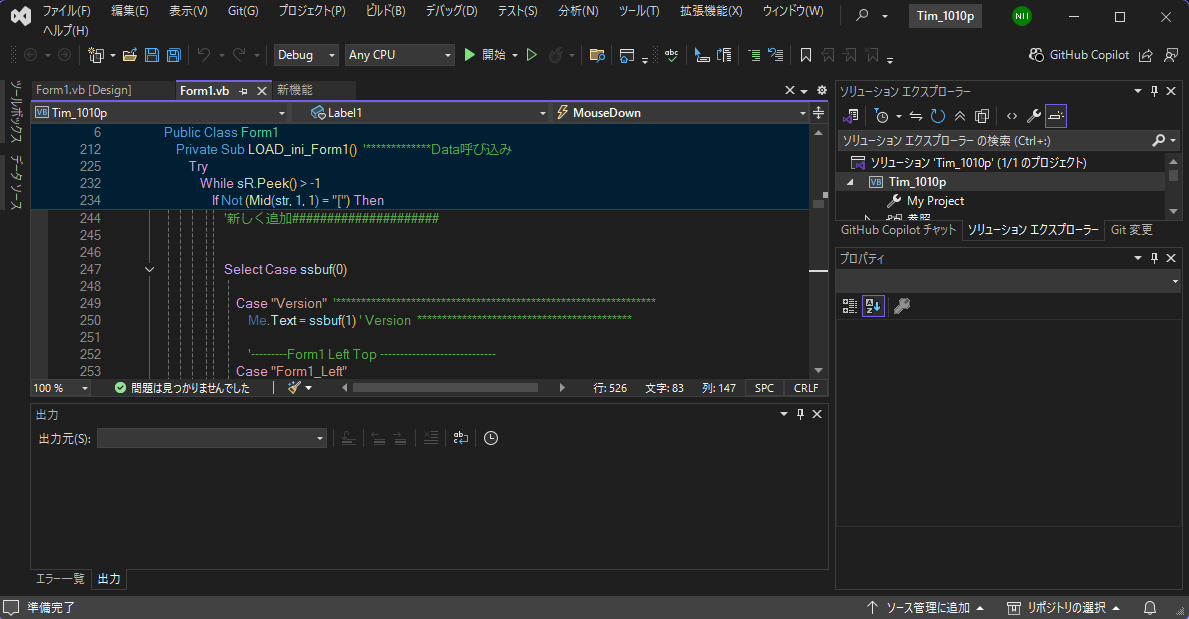The image size is (1189, 619).
Task: Click the Collapse All icon in Solution Explorer
Action: [960, 116]
